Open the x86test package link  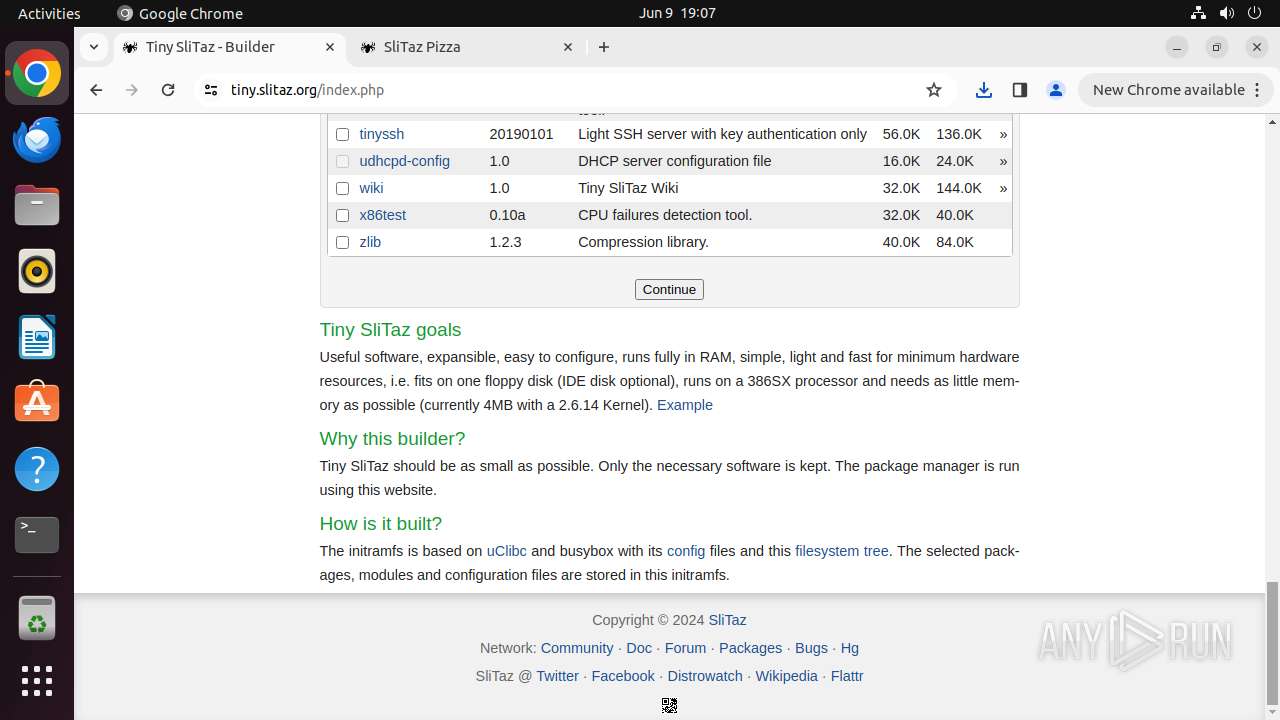coord(383,215)
